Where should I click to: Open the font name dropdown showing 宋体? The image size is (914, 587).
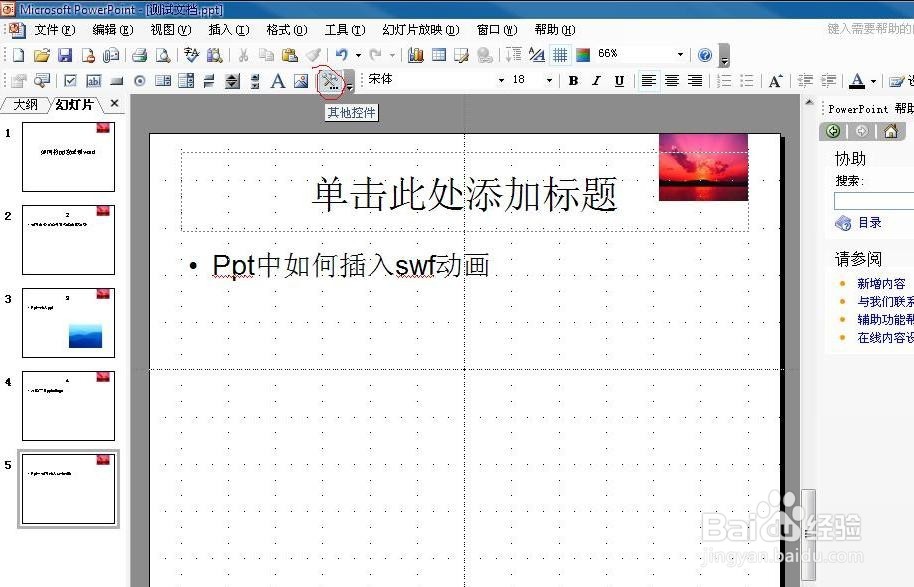(503, 79)
